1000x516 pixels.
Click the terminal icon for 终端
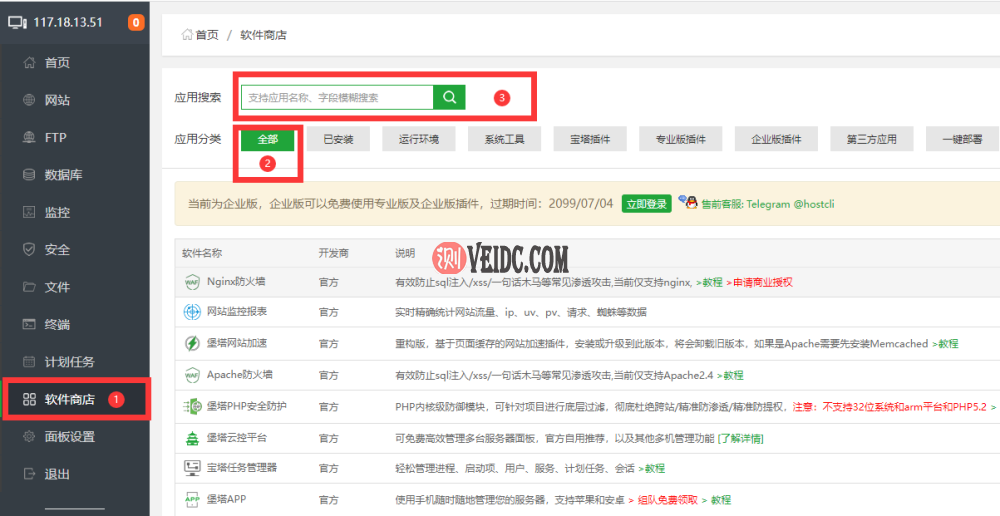[x=29, y=324]
